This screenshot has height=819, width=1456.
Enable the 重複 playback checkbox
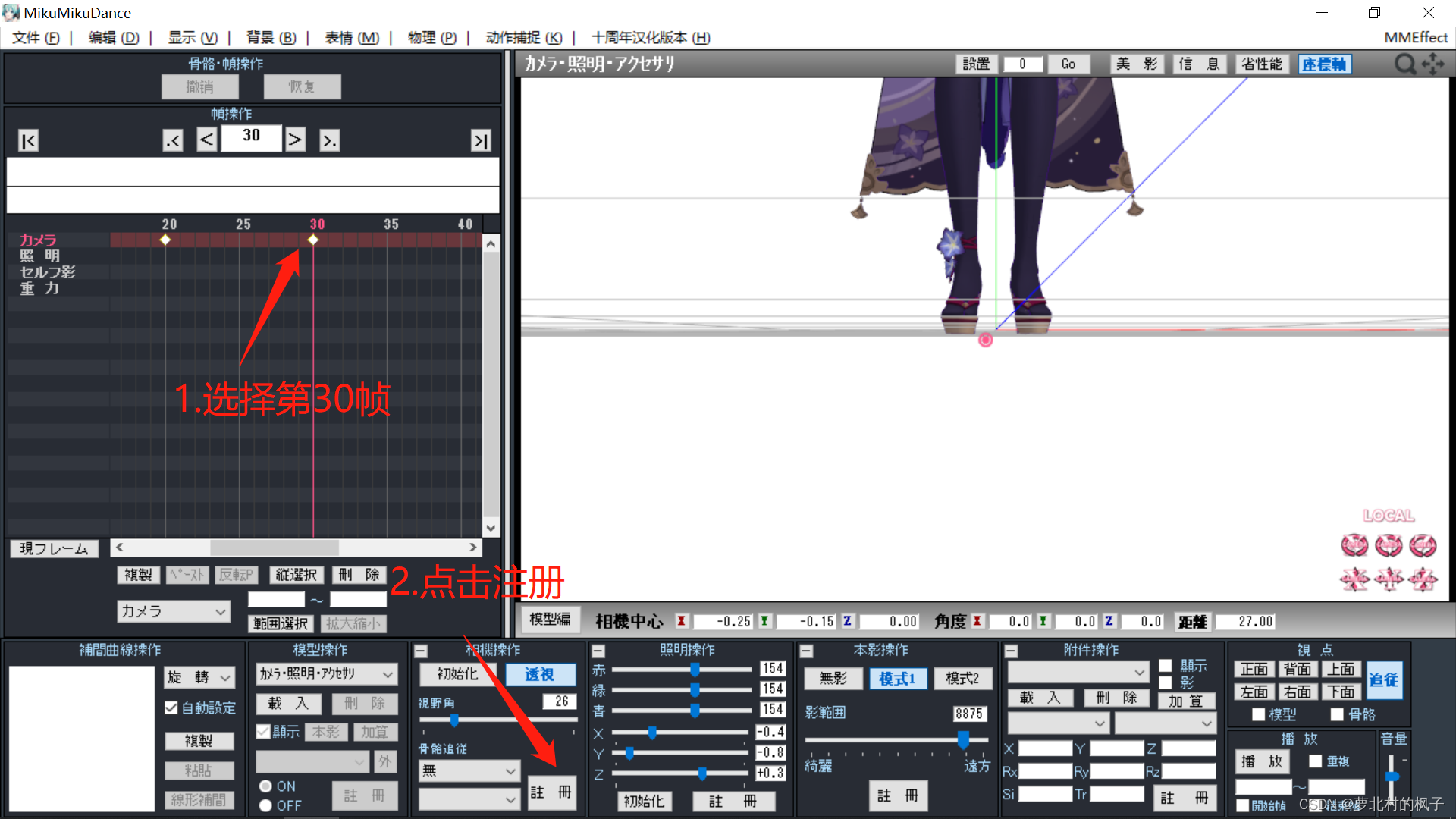tap(1316, 761)
